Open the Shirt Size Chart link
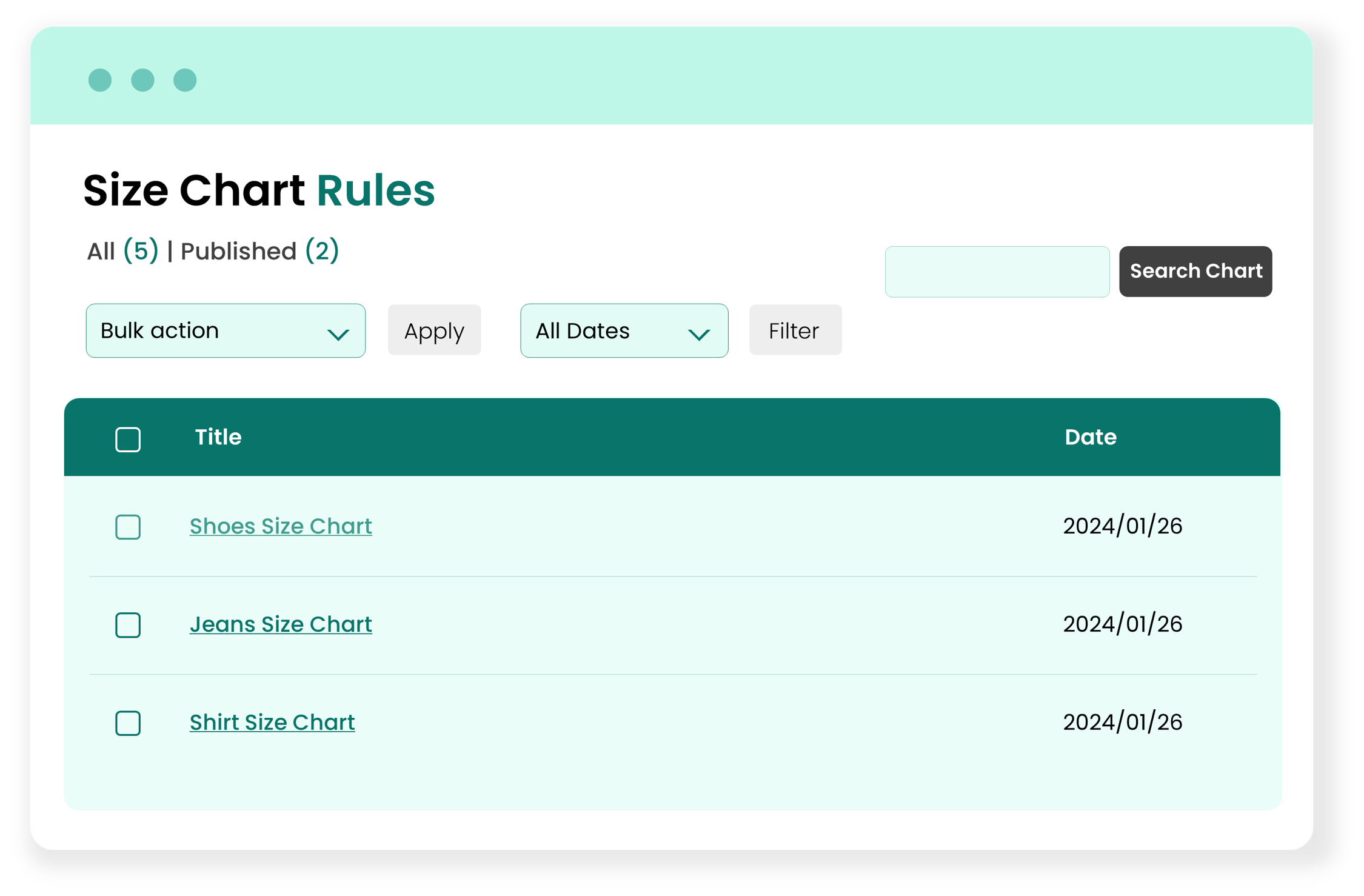 tap(272, 723)
